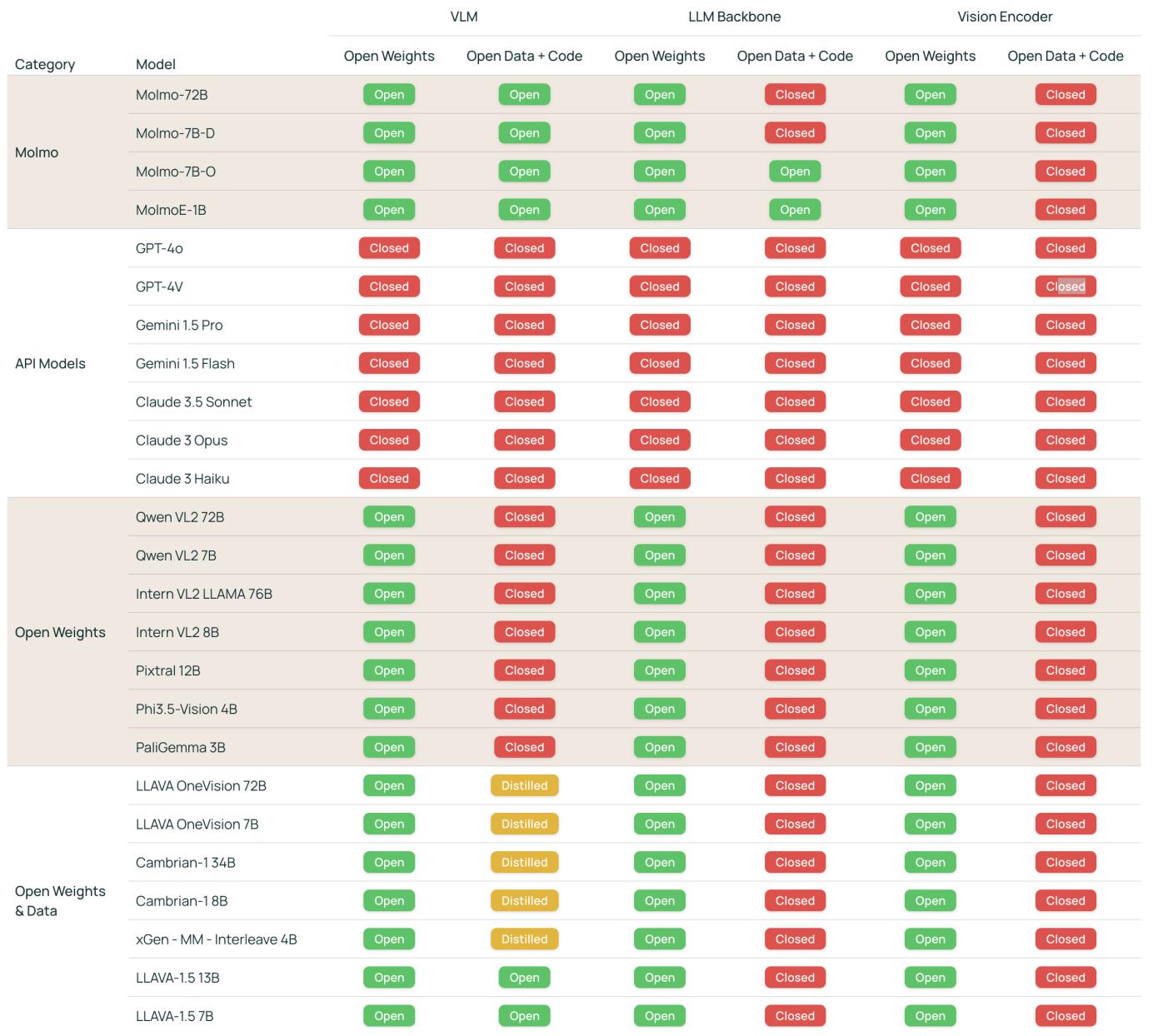Click the Molmo category label
1153x1036 pixels.
(x=36, y=152)
